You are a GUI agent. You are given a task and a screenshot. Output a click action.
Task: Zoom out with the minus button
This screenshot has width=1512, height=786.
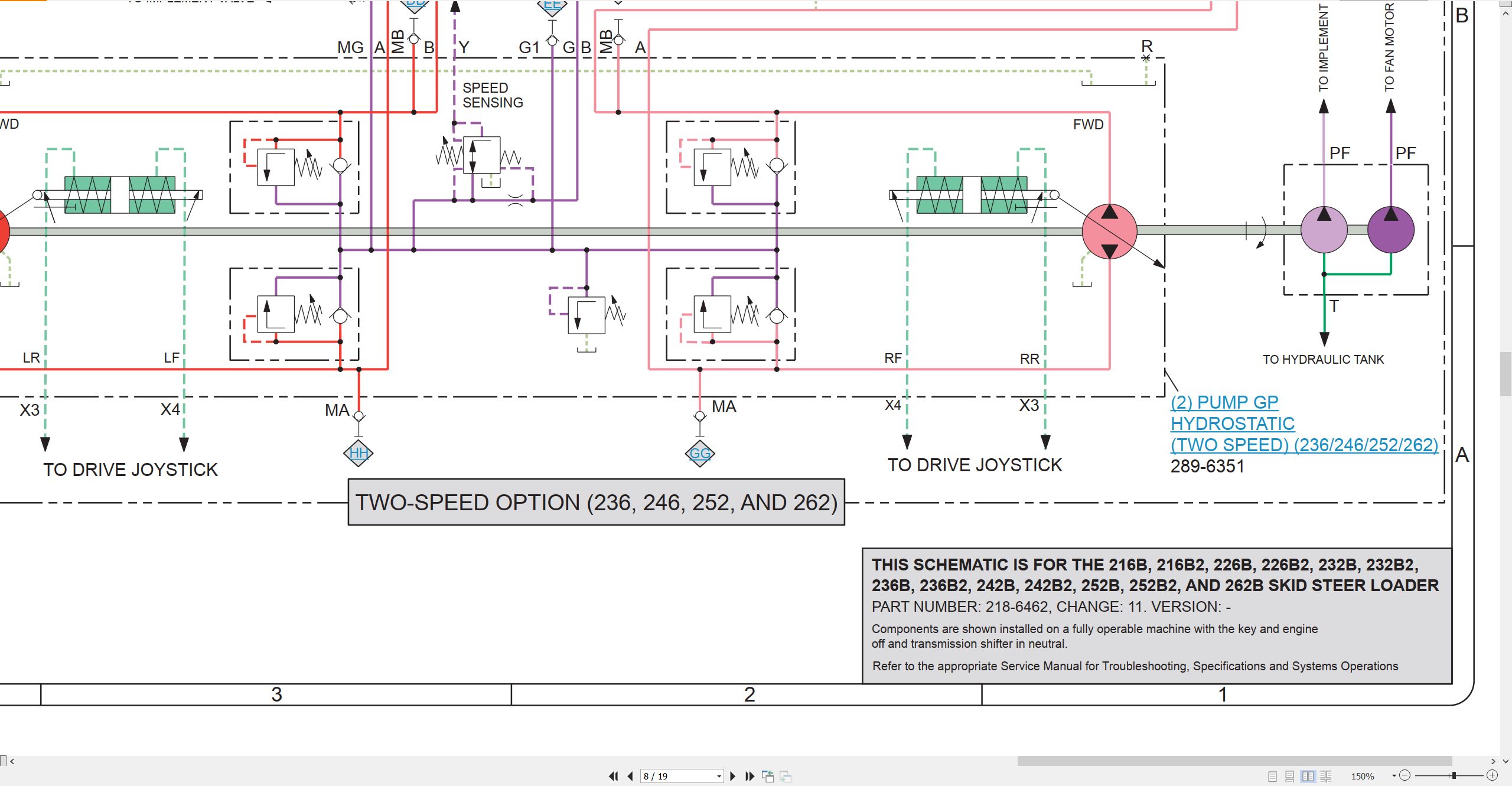1405,775
